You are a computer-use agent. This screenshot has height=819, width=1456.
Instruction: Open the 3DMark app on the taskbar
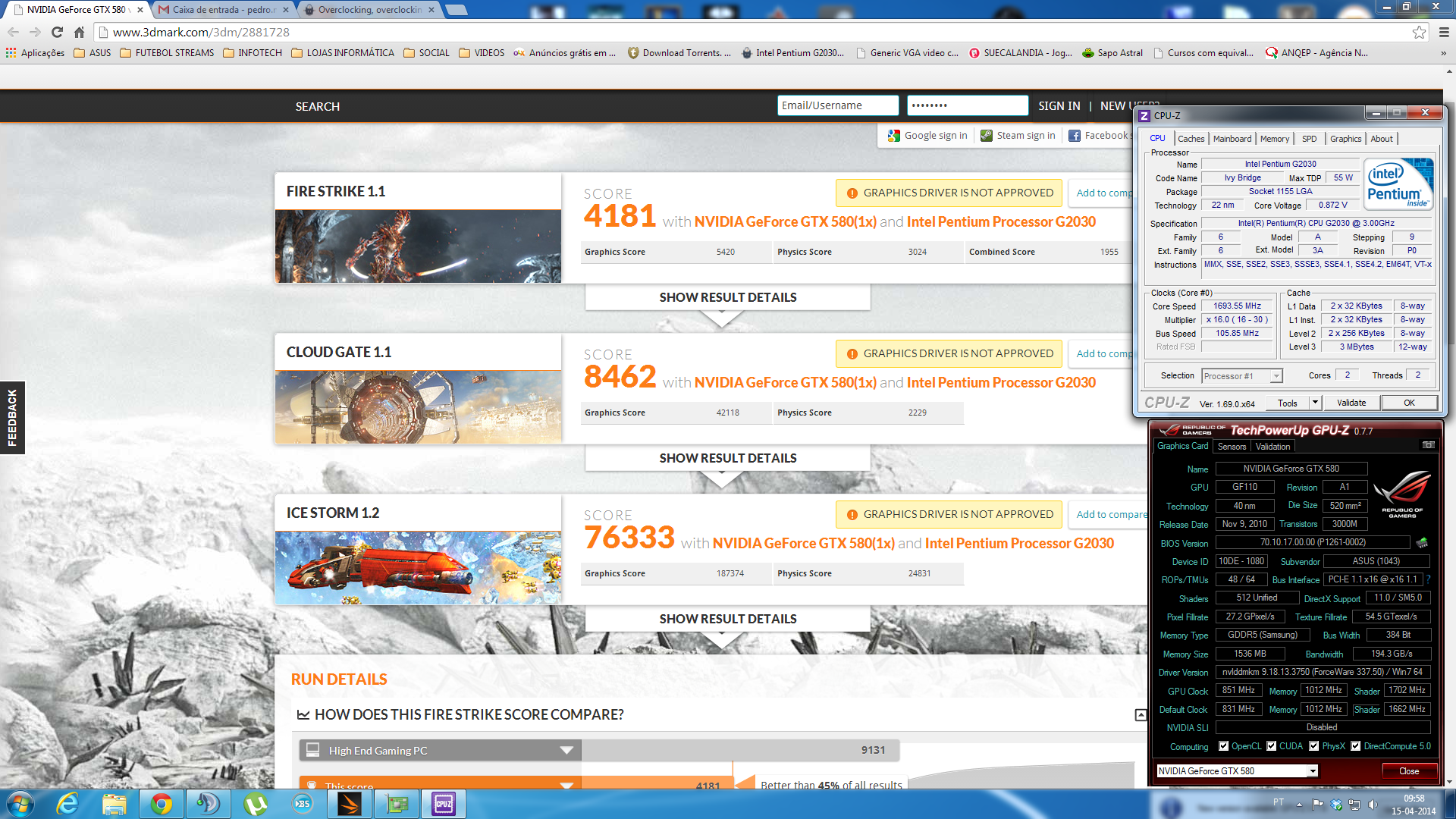point(350,804)
